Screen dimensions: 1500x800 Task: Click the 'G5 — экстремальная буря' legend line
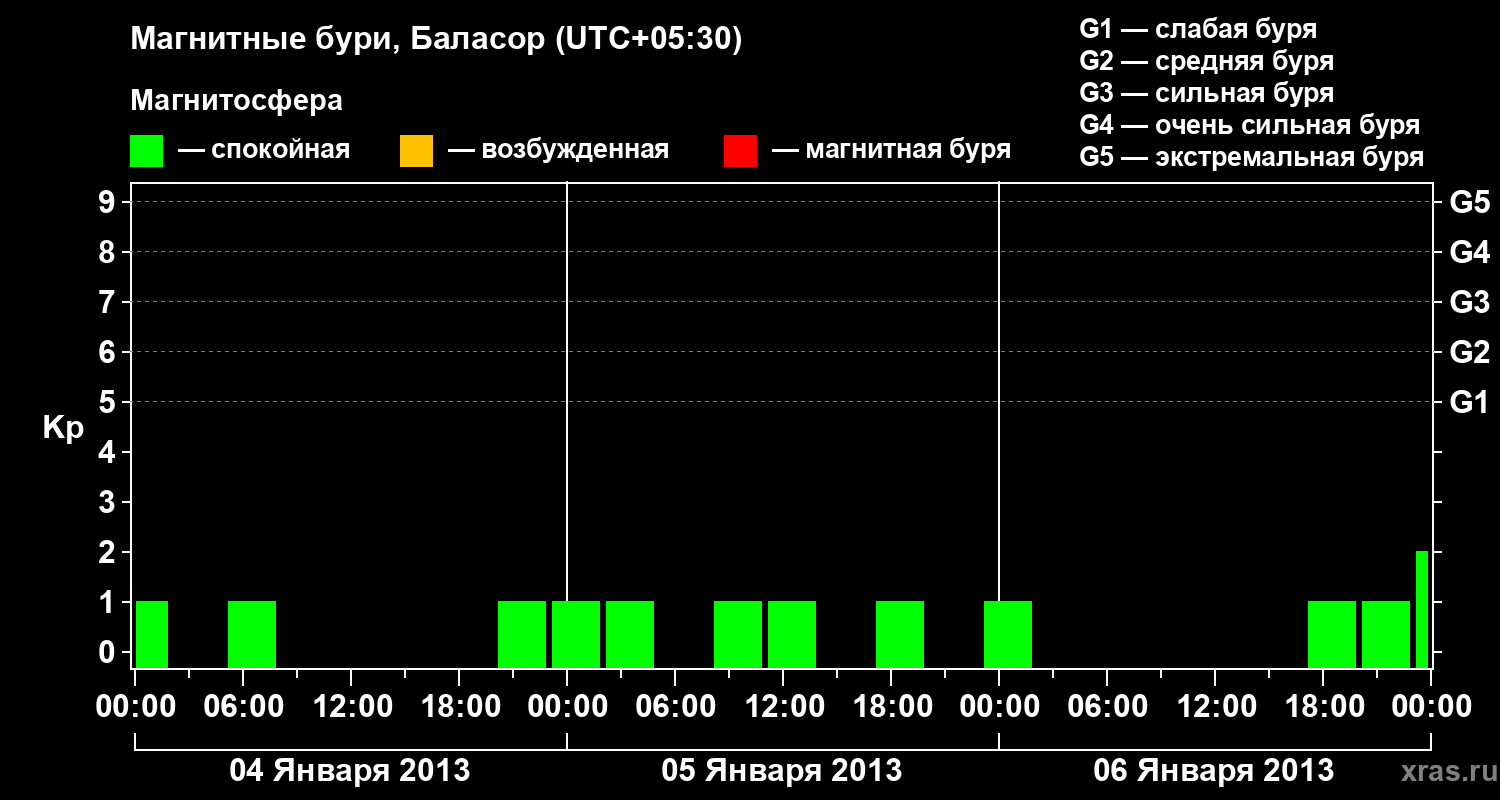pyautogui.click(x=1252, y=157)
